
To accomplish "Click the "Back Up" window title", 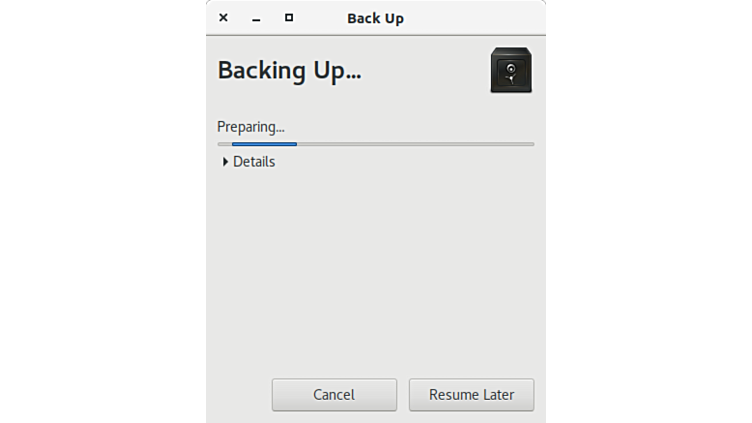I will coord(375,18).
